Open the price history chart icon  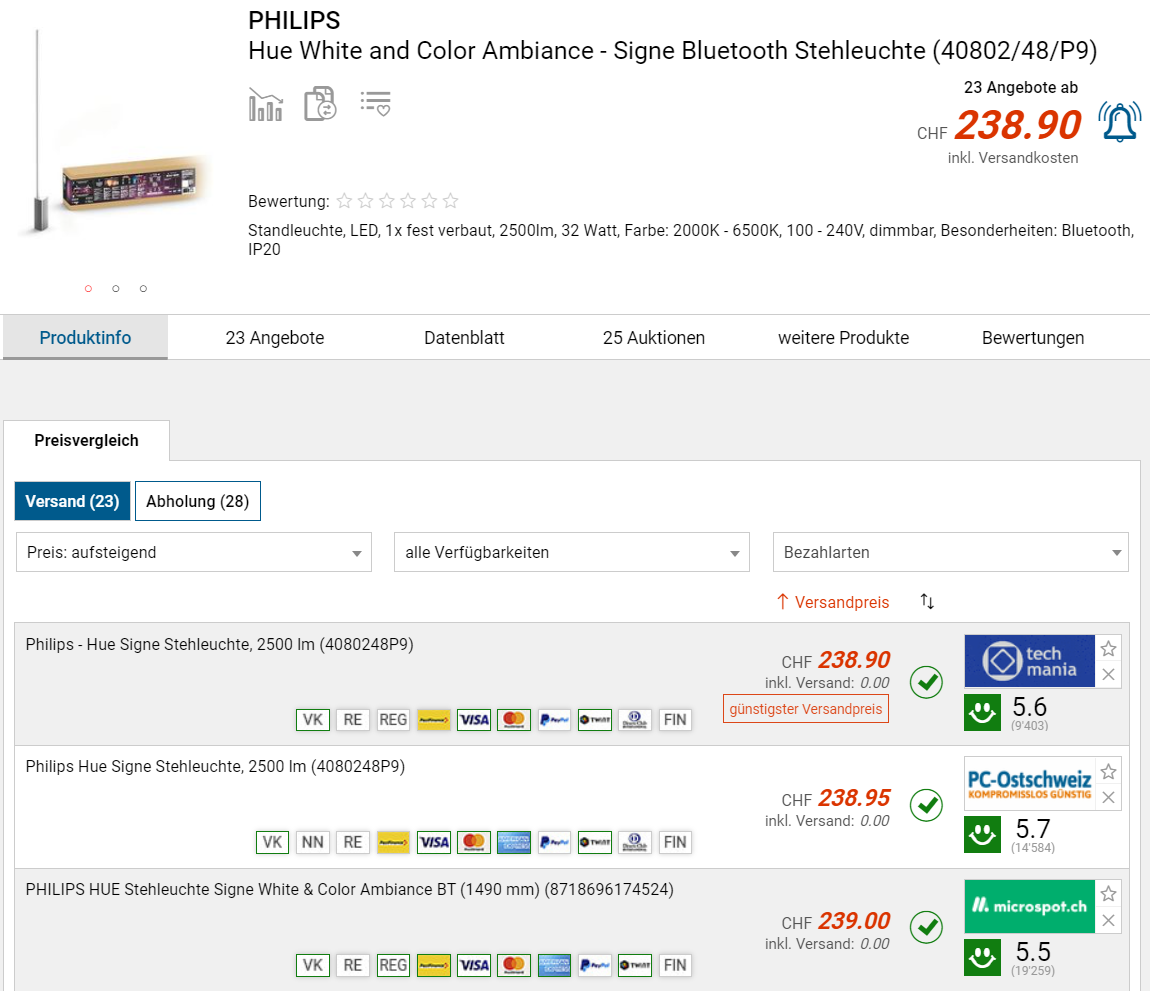265,104
